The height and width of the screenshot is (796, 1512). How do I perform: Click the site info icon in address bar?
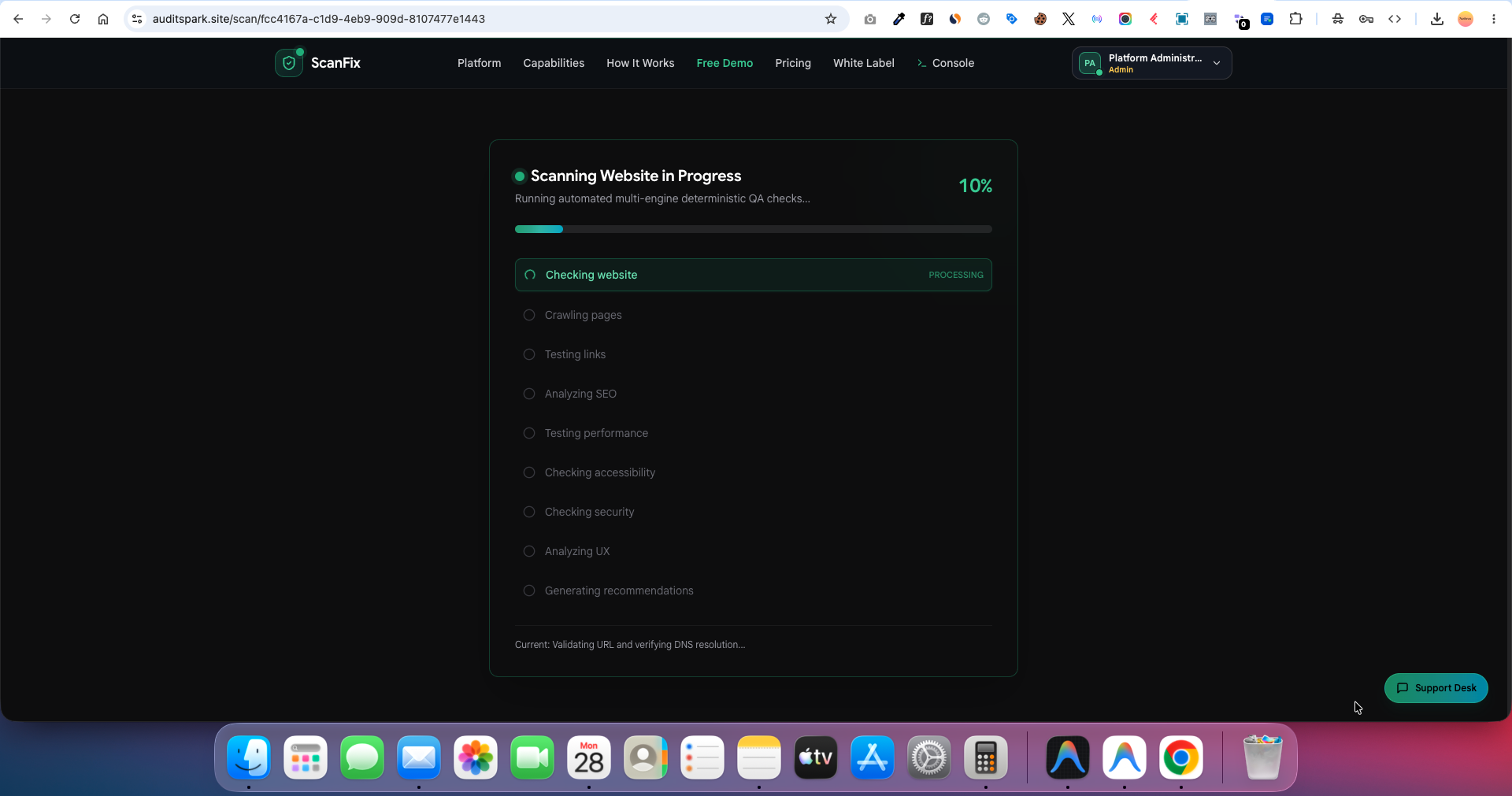(137, 19)
